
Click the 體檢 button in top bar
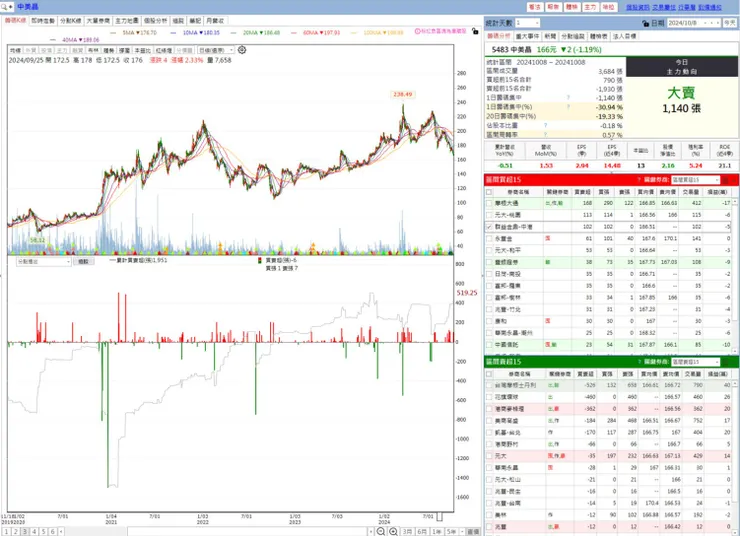[572, 7]
